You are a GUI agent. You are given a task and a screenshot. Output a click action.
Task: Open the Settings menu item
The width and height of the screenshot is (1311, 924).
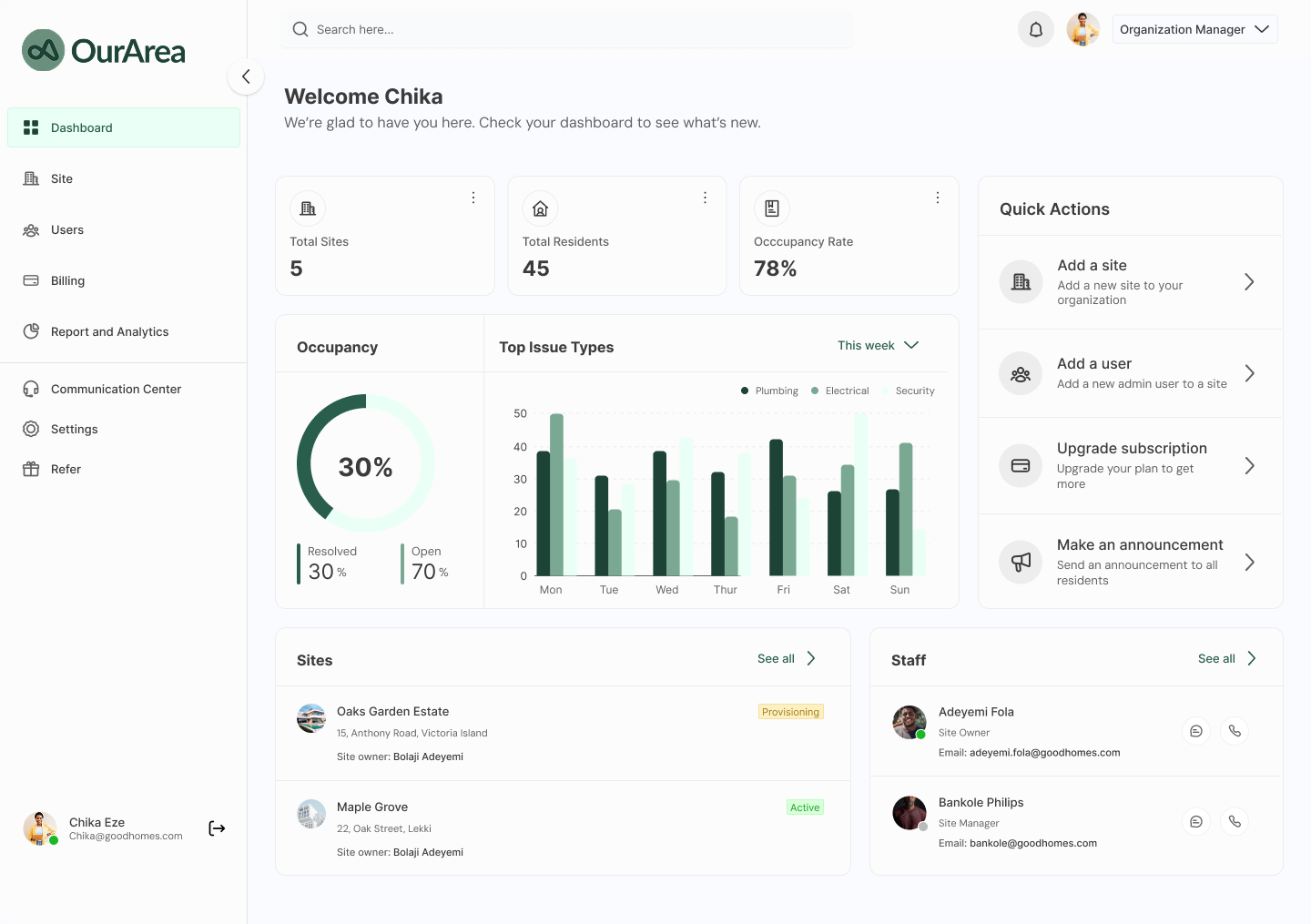(x=75, y=429)
